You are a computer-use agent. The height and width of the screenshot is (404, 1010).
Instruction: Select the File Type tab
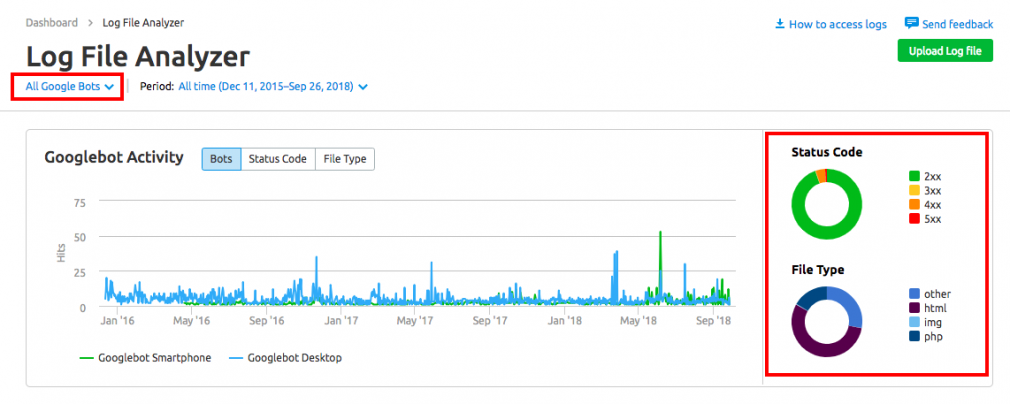coord(345,159)
